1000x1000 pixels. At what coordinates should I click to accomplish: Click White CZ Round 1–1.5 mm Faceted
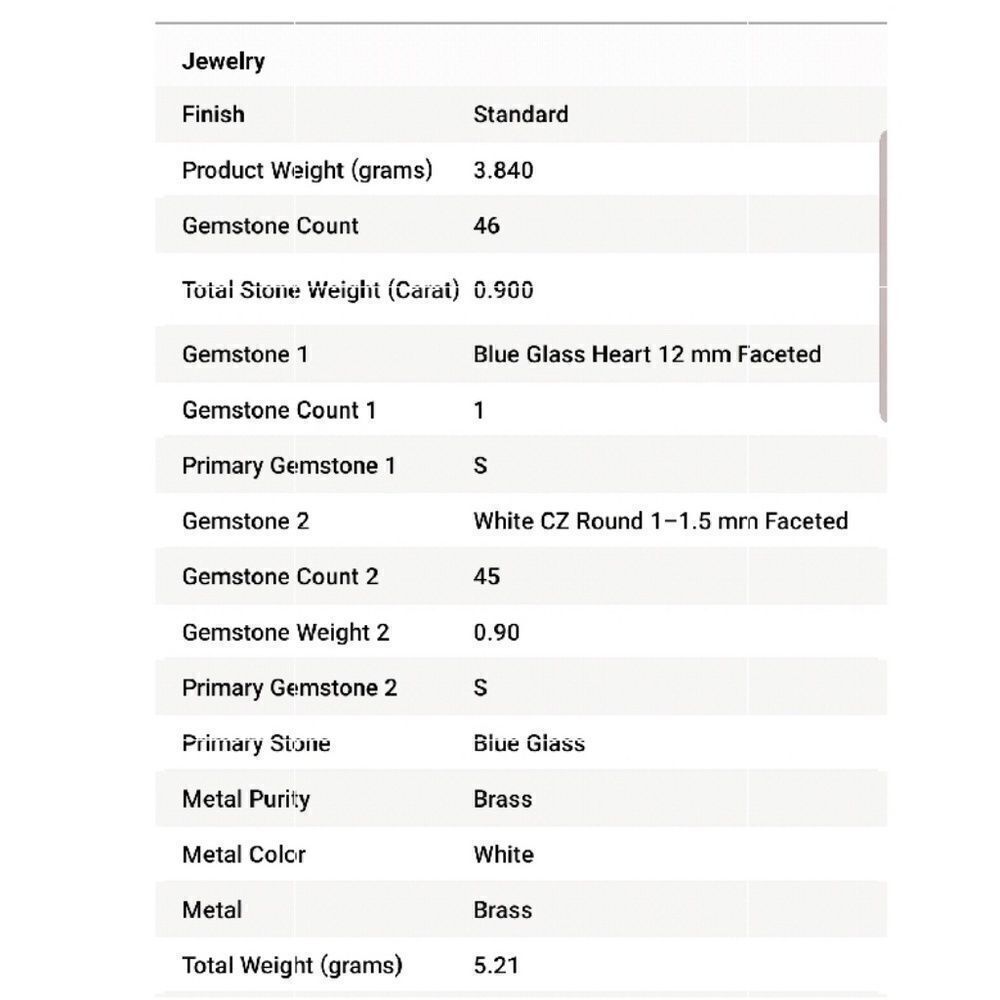660,521
